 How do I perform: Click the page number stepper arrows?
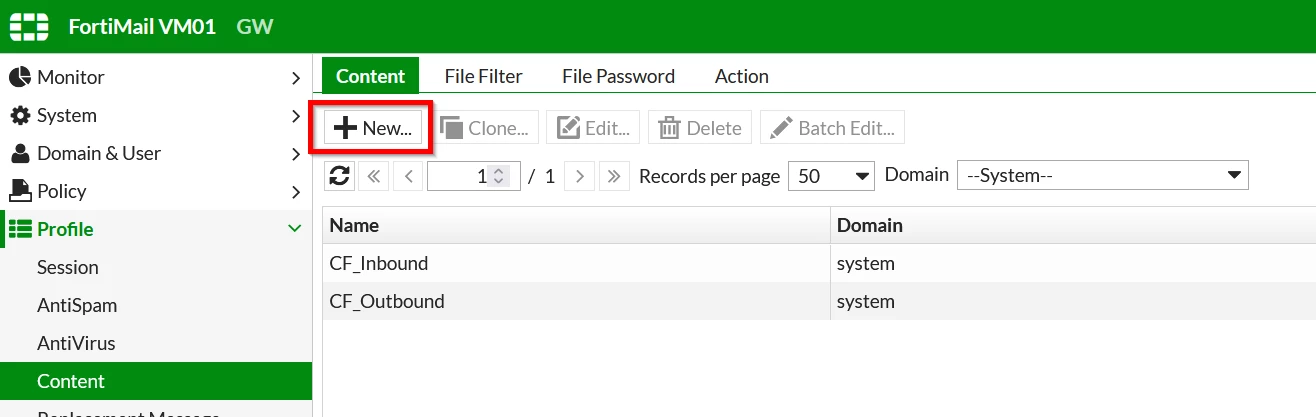[x=500, y=176]
